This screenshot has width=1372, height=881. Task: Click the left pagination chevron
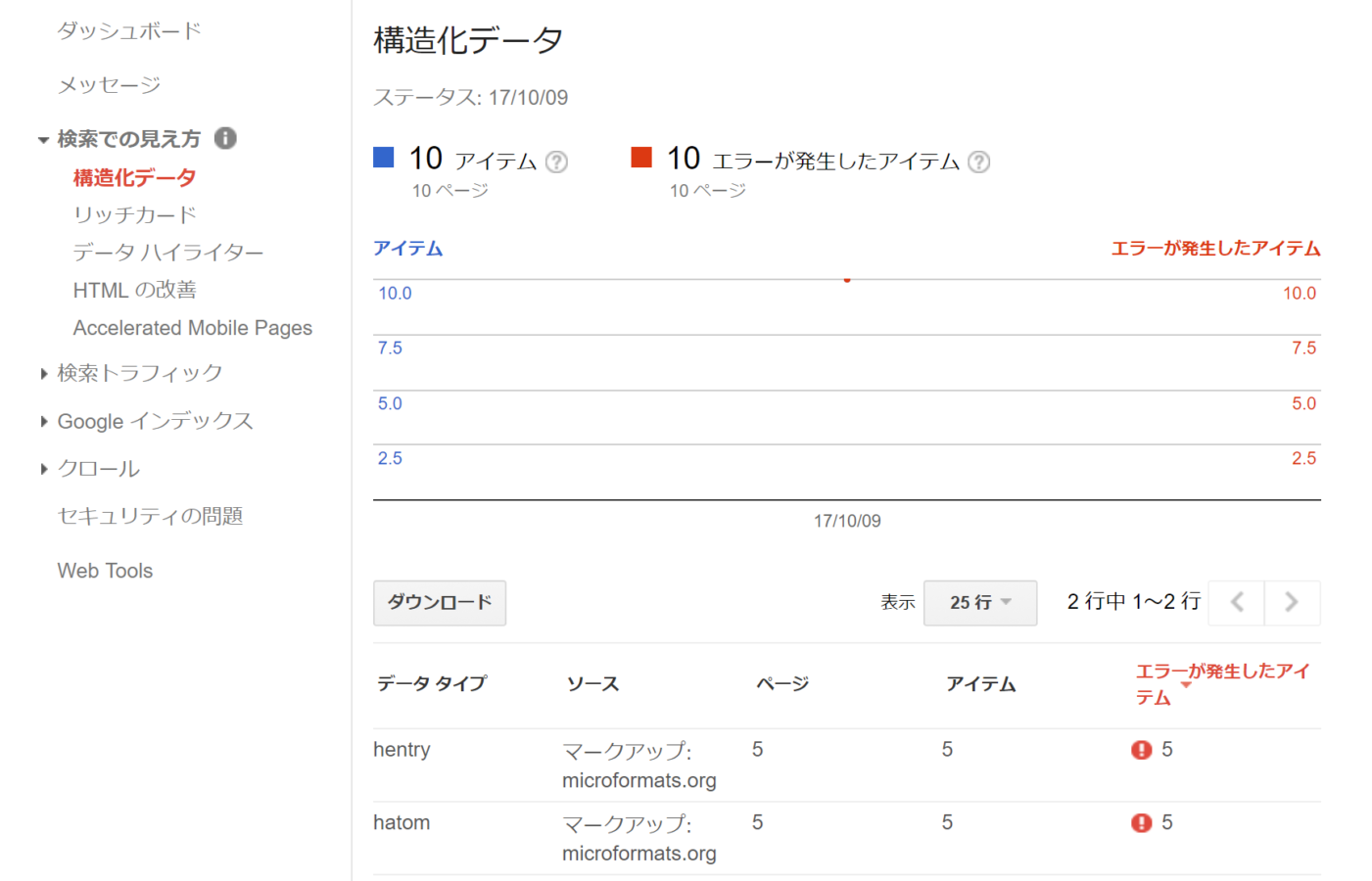[1235, 602]
